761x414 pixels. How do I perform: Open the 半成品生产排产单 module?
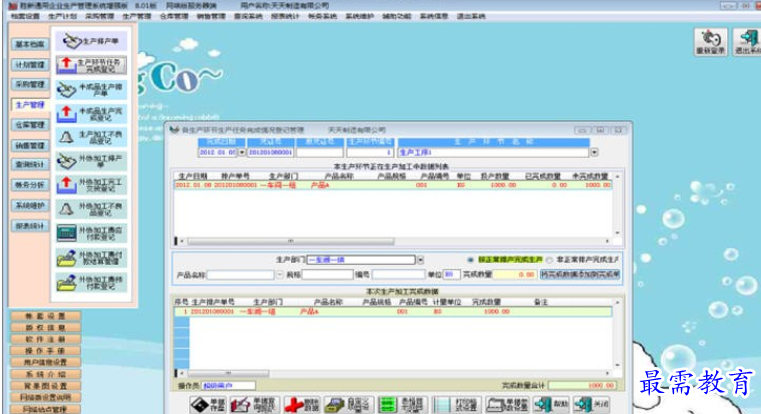(x=91, y=89)
